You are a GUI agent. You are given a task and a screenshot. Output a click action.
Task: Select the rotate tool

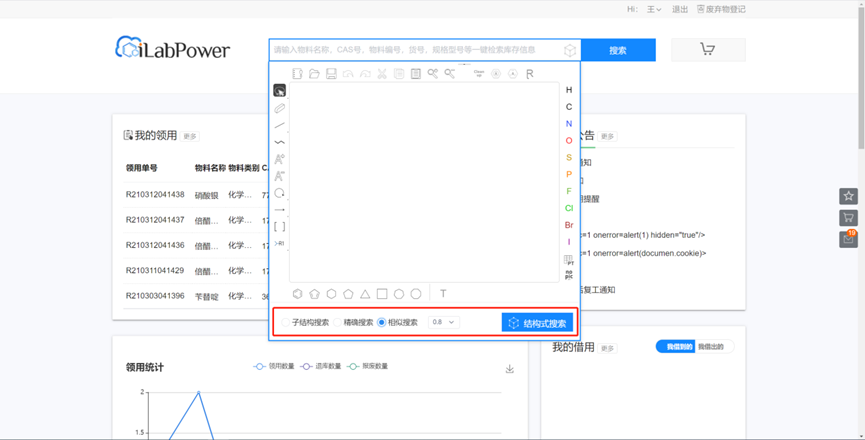pyautogui.click(x=280, y=193)
